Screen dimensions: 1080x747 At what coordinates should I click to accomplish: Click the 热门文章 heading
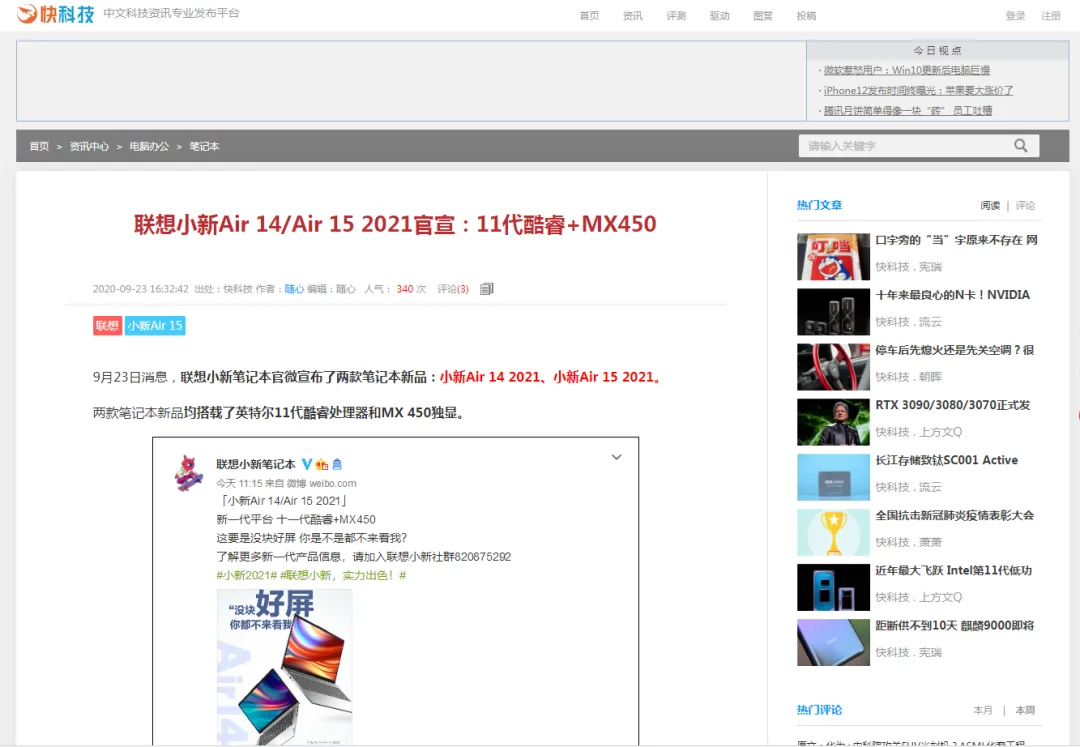(819, 205)
